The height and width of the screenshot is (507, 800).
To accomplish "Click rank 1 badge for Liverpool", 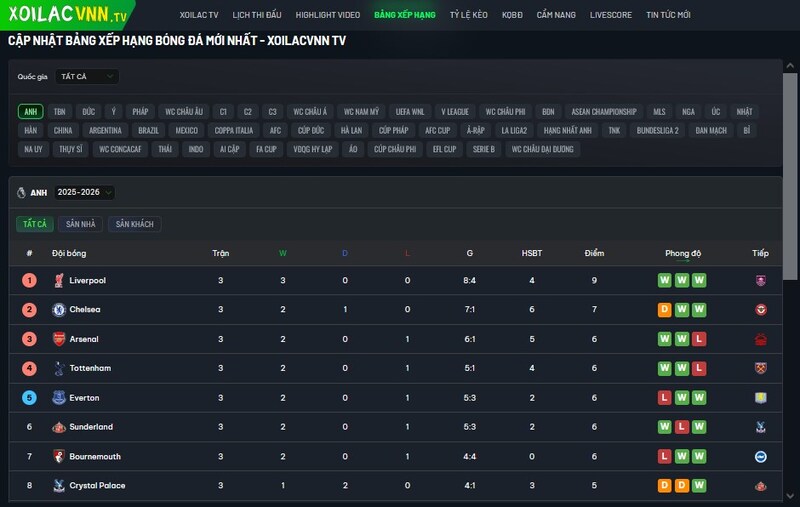I will tap(30, 281).
